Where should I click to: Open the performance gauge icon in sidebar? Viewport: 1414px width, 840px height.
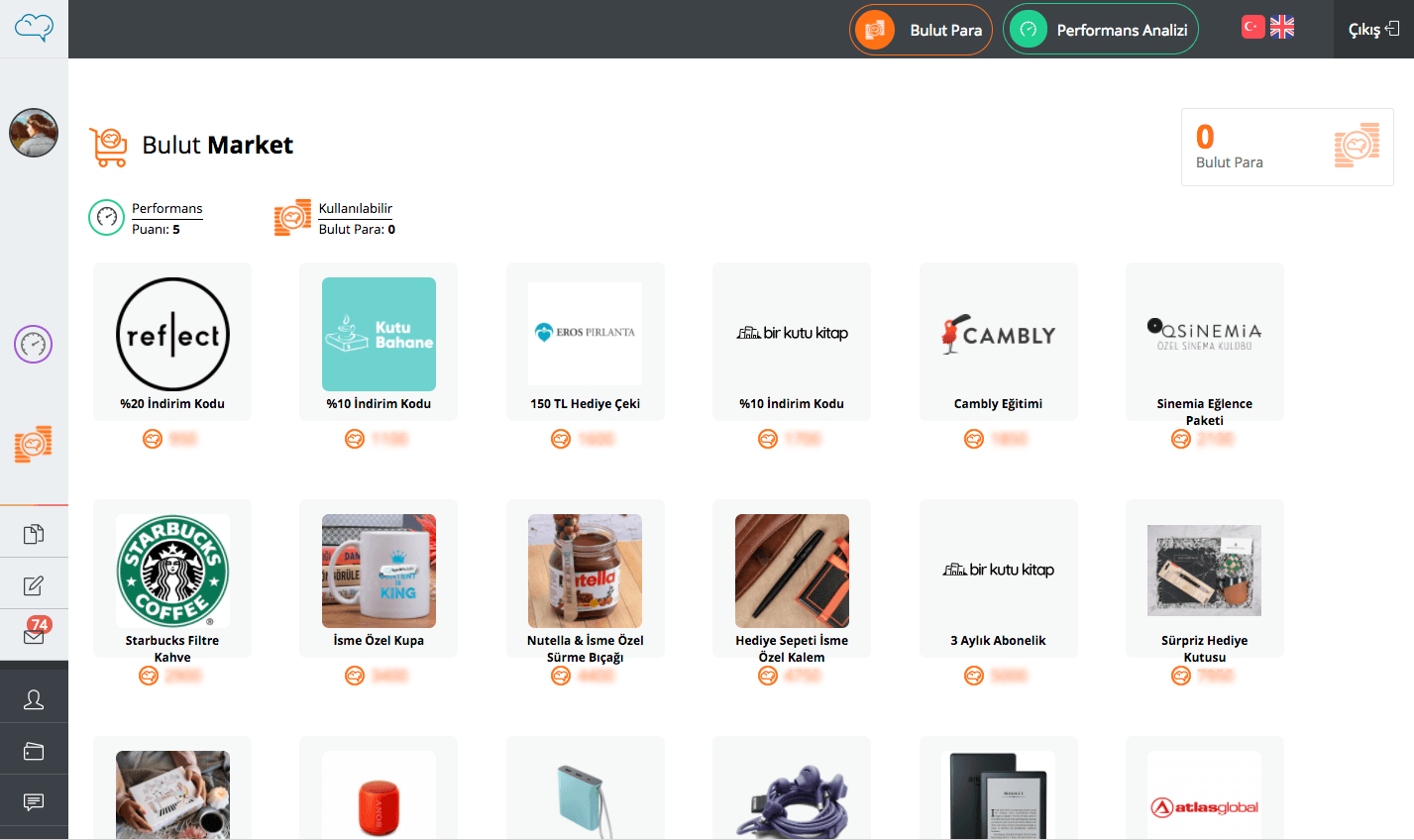tap(34, 345)
